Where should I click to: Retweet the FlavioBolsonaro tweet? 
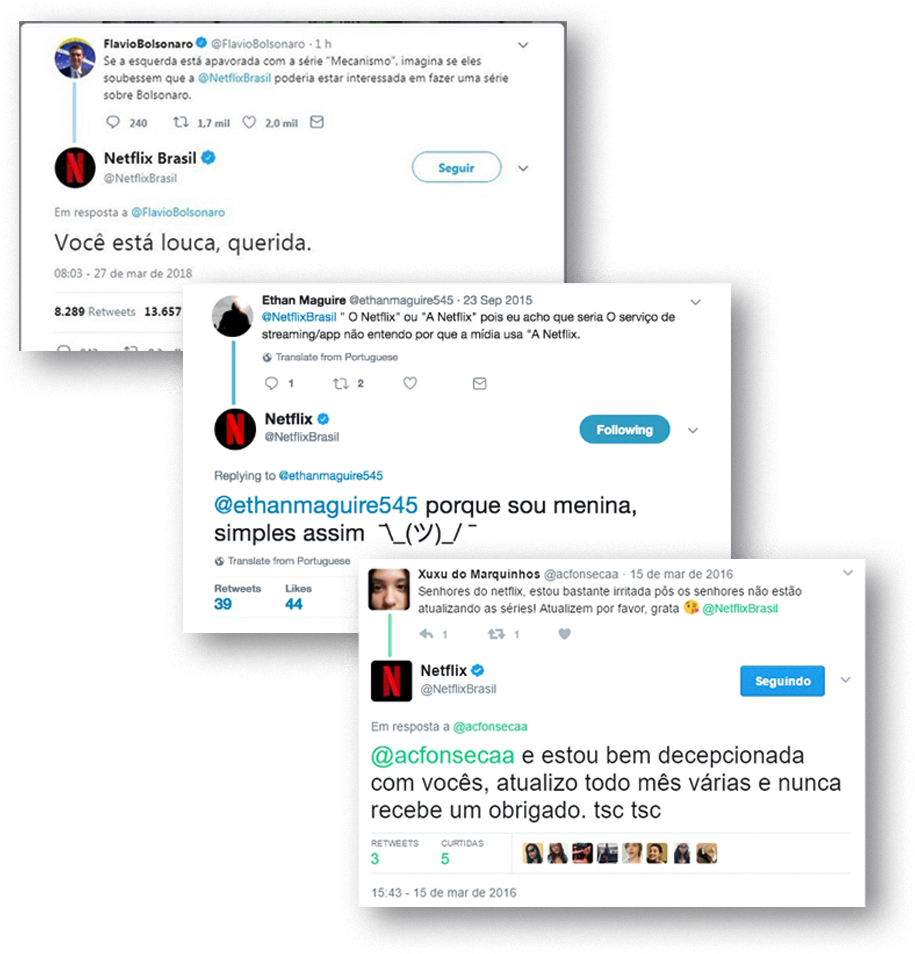point(181,122)
